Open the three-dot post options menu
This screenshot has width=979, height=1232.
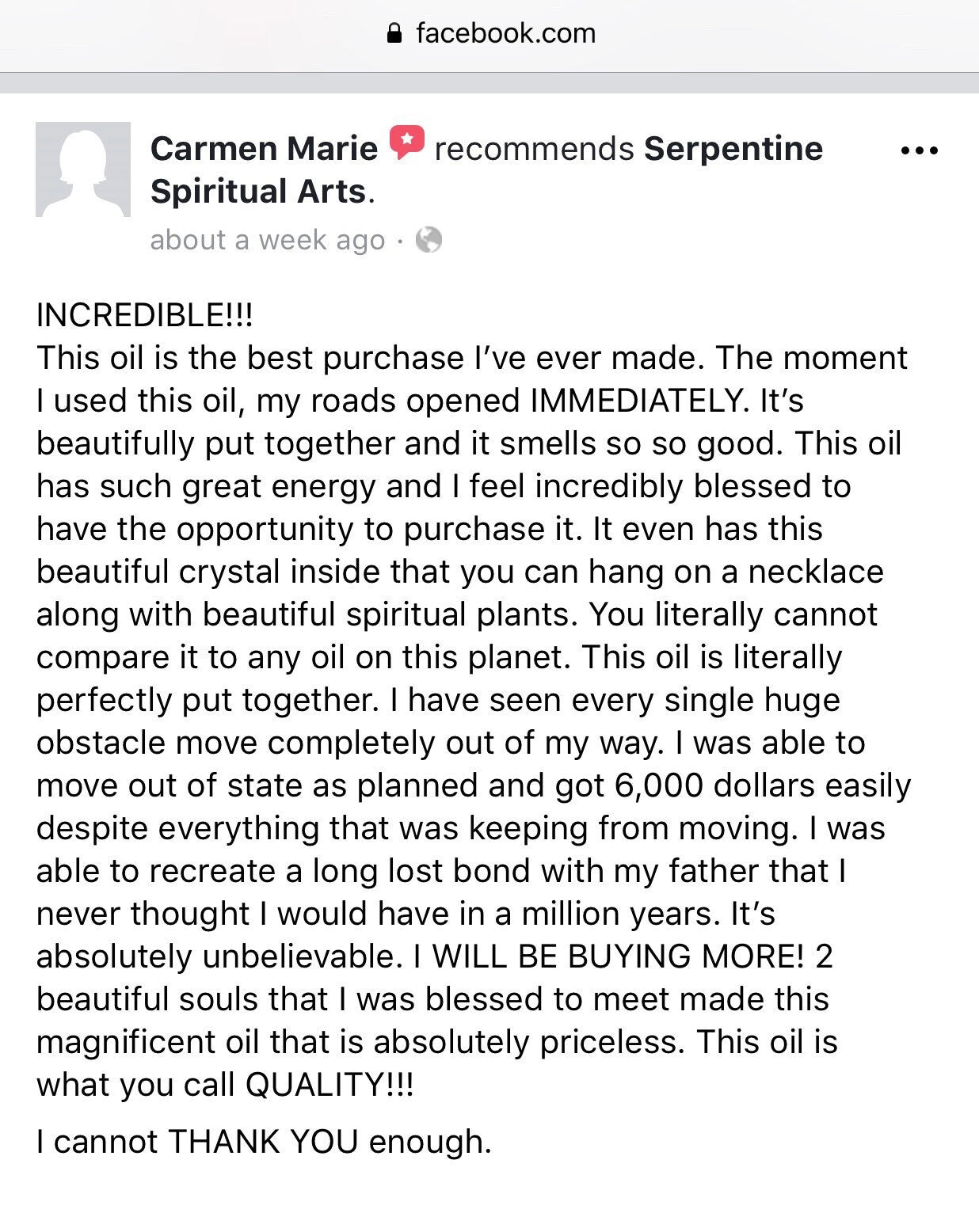920,150
